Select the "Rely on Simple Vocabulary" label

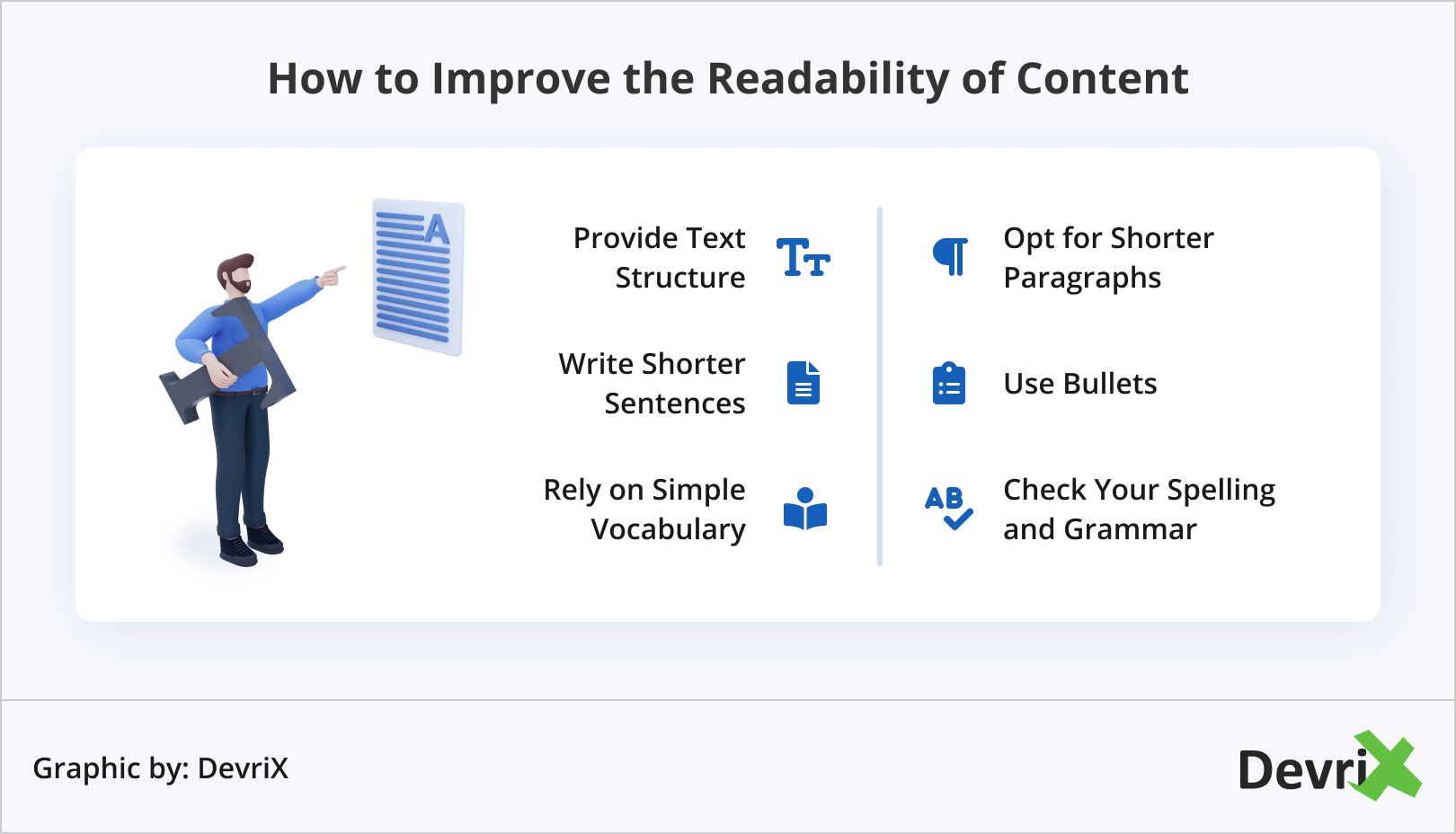[x=644, y=510]
